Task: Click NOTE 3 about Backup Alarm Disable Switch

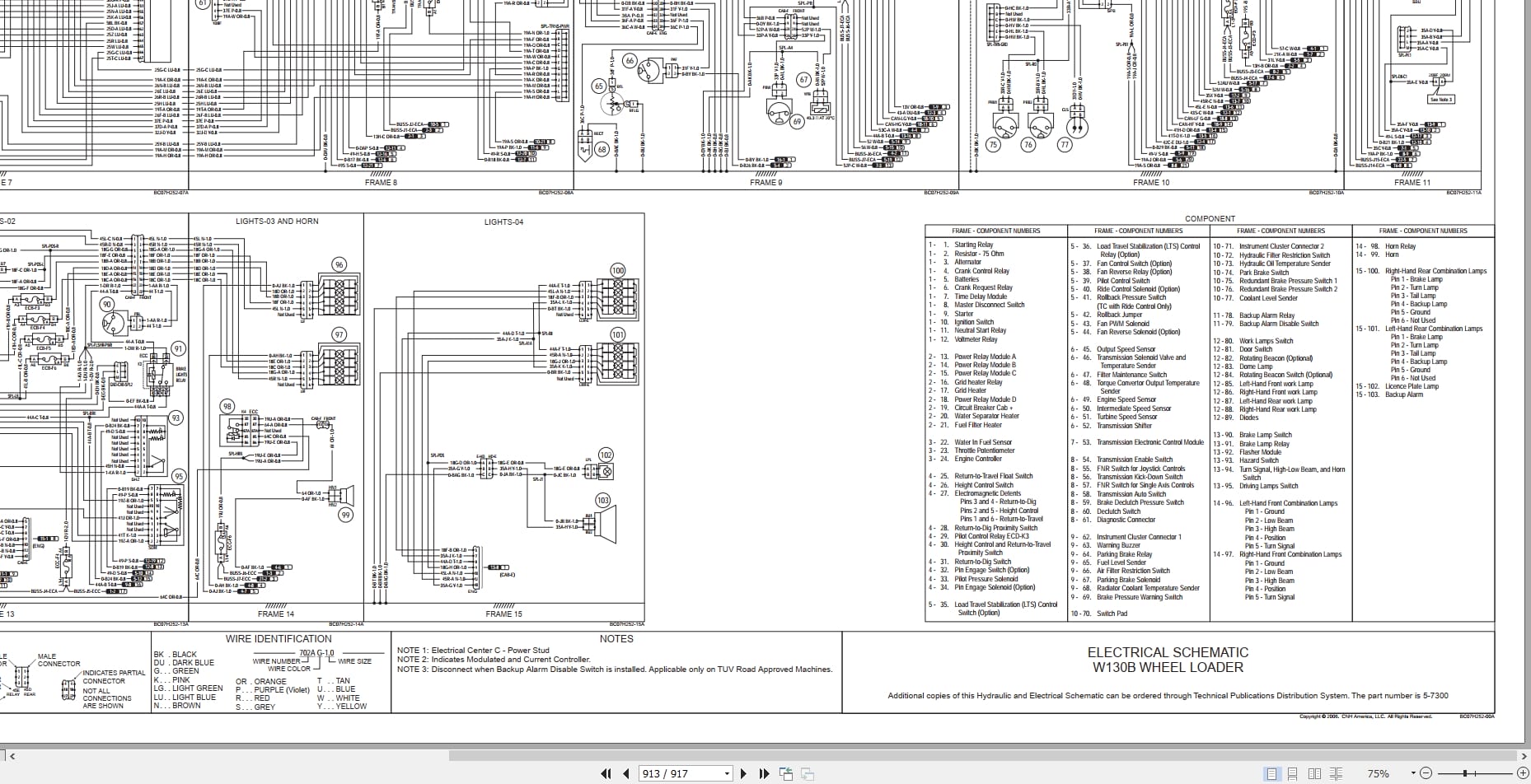Action: [x=615, y=670]
